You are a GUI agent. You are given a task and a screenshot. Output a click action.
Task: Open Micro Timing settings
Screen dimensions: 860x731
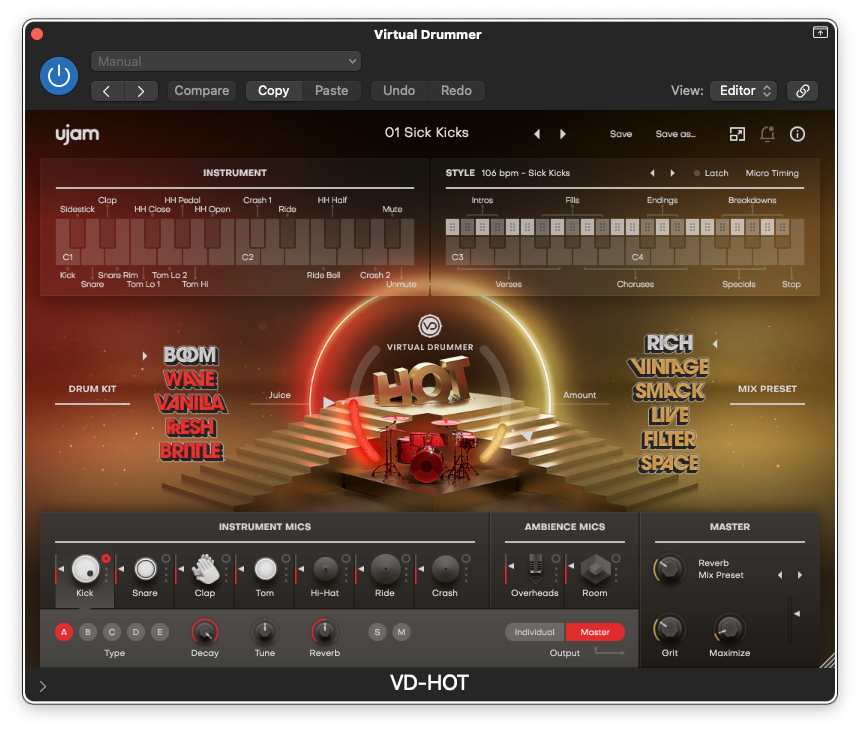[x=772, y=173]
